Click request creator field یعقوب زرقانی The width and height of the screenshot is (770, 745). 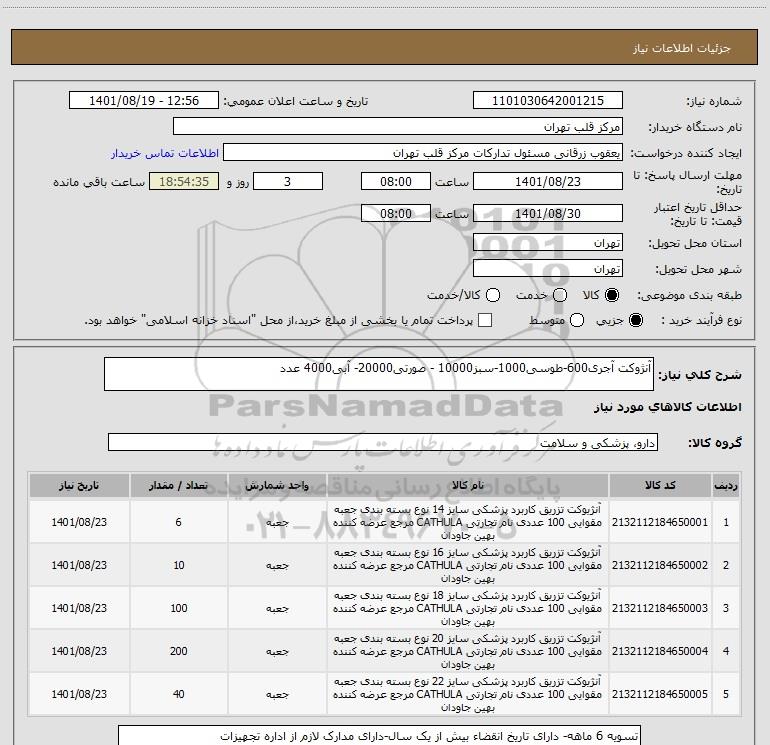423,153
